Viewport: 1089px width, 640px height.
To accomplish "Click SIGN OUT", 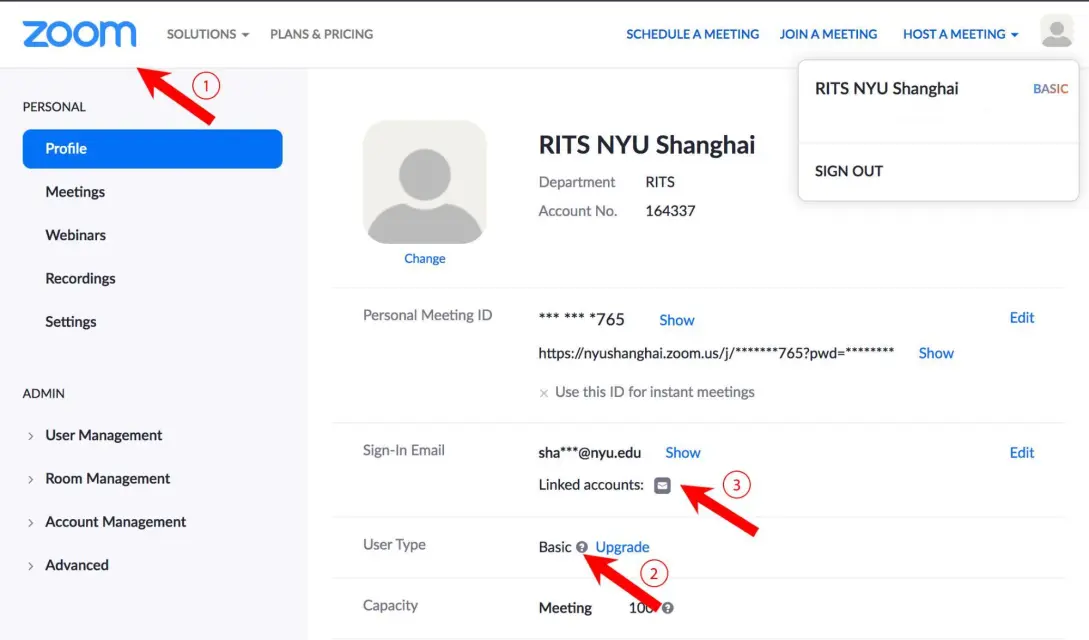I will pyautogui.click(x=849, y=171).
